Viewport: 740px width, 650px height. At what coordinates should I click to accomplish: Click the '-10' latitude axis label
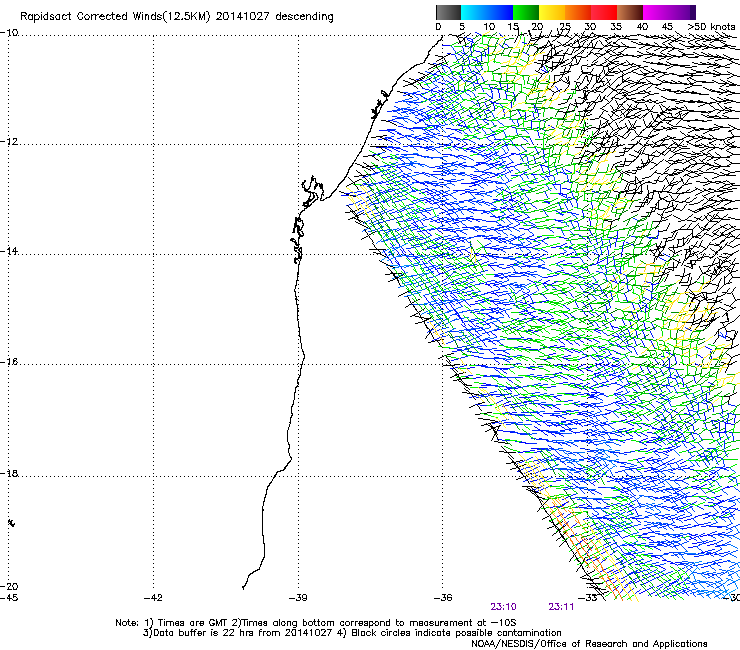coord(9,33)
